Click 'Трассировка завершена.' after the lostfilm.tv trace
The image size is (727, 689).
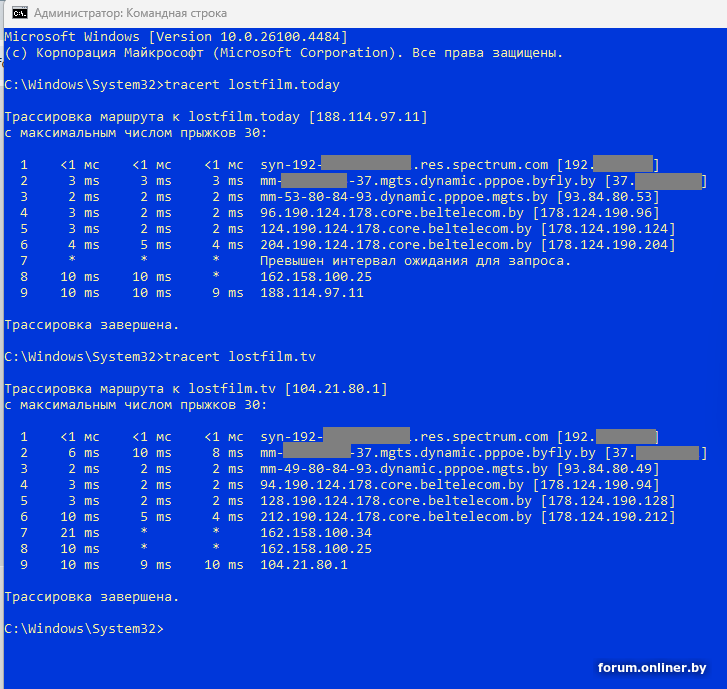pyautogui.click(x=92, y=597)
